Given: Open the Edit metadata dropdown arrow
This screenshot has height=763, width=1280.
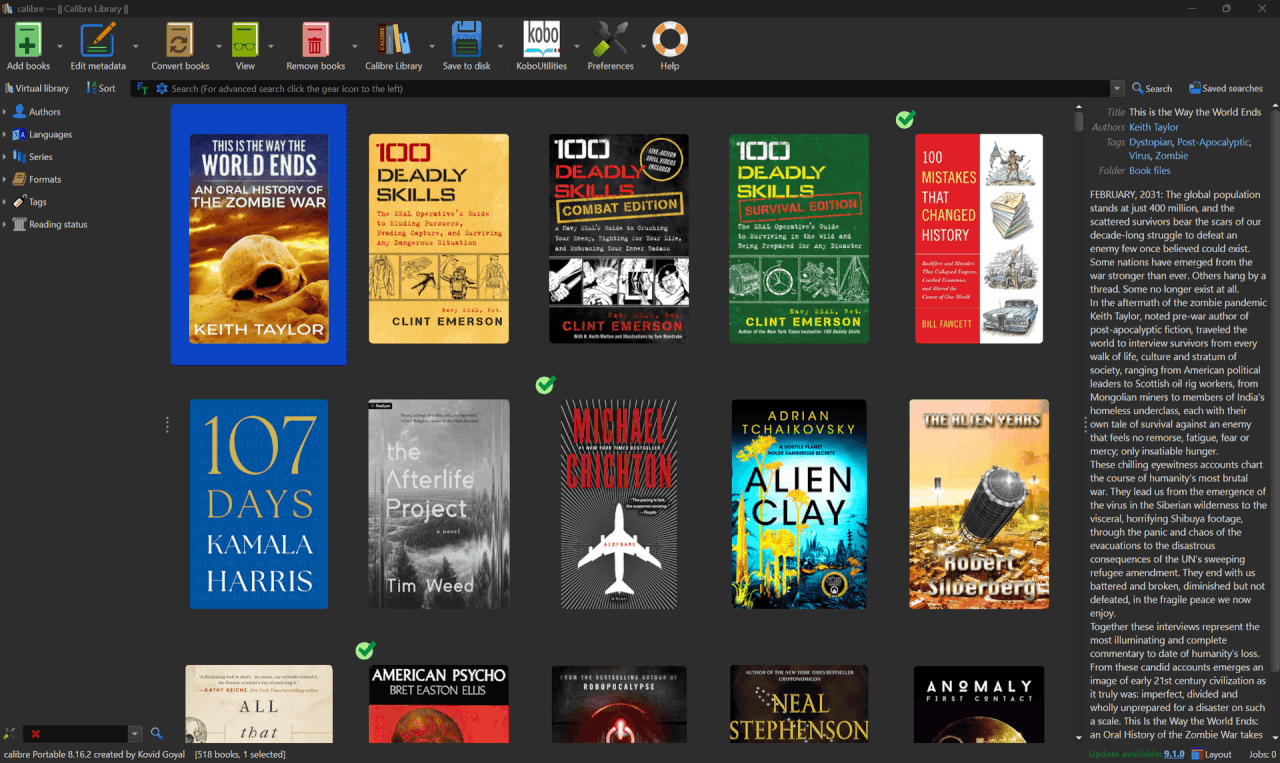Looking at the screenshot, I should [136, 46].
